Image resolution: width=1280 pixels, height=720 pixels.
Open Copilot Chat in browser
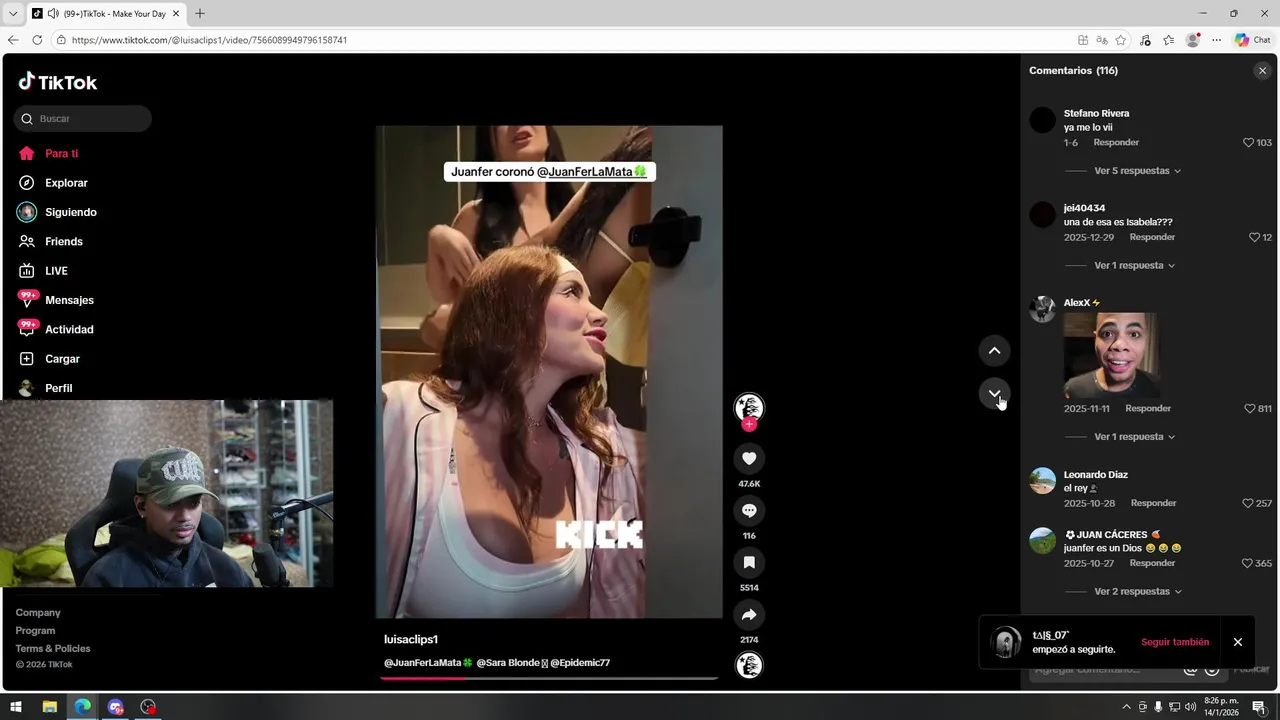pyautogui.click(x=1252, y=40)
